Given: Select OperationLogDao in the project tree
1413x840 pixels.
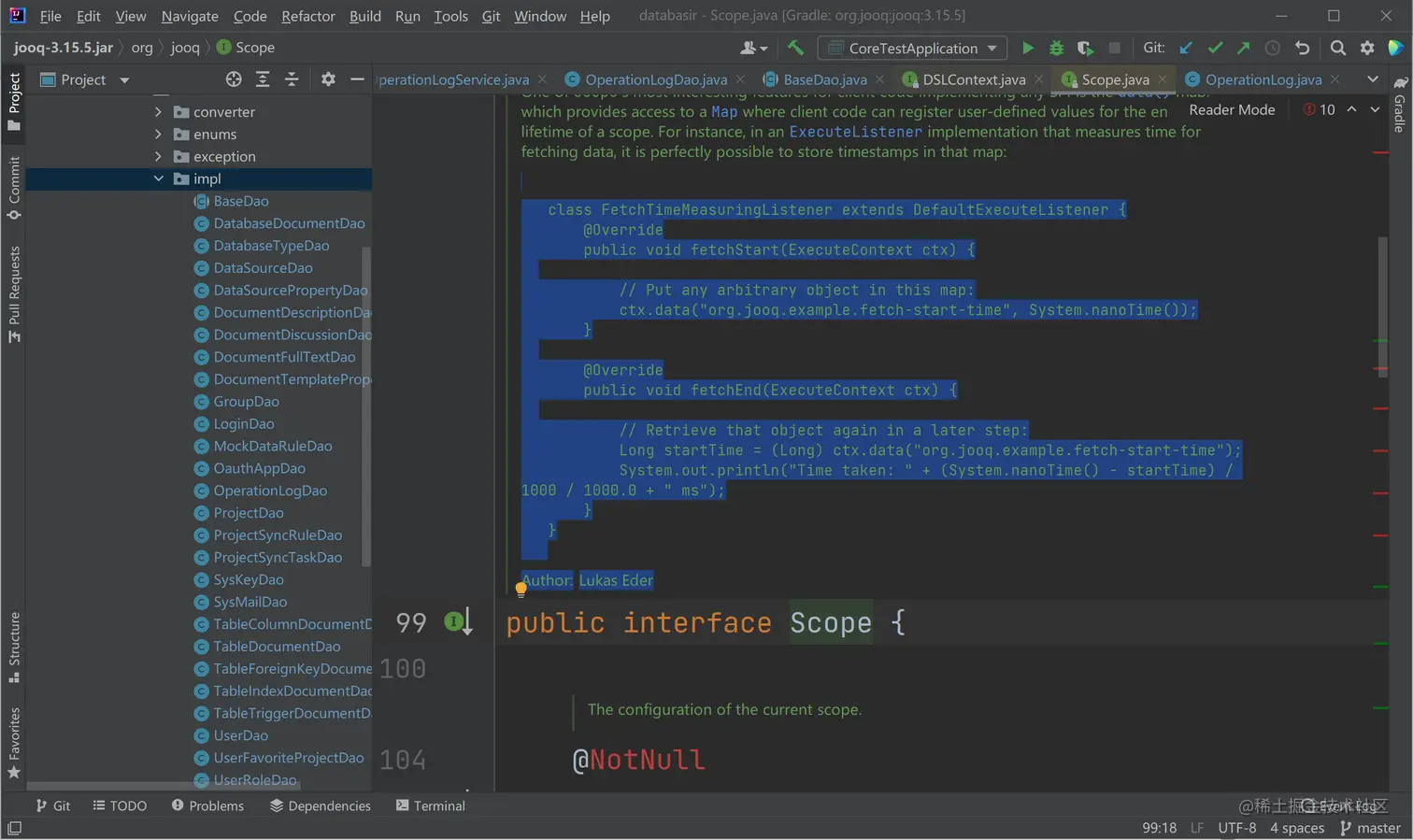Looking at the screenshot, I should coord(270,491).
